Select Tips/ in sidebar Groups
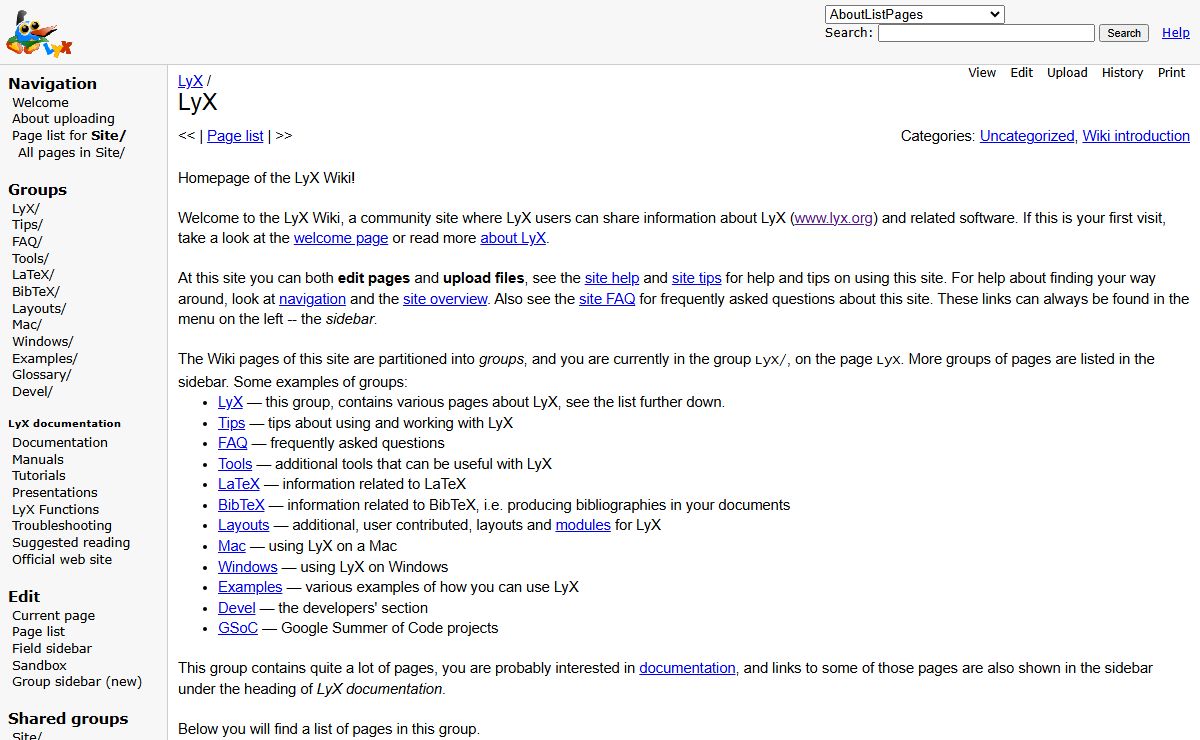Viewport: 1200px width, 740px height. 27,225
